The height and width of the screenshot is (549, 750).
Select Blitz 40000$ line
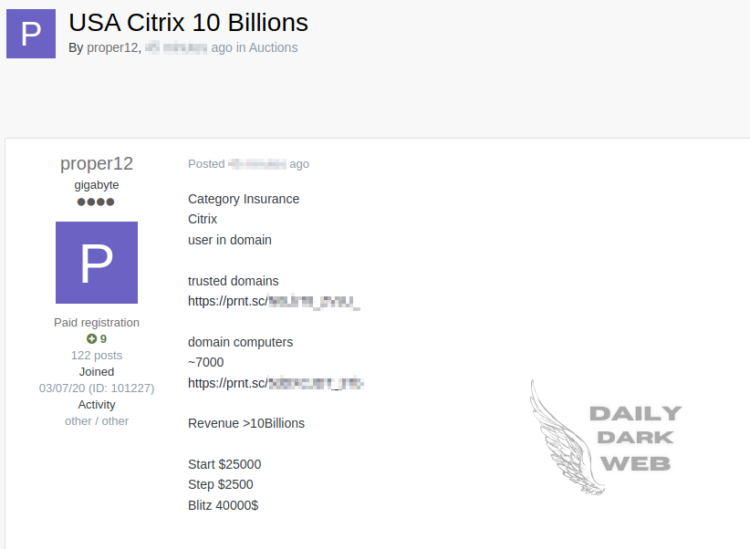click(x=223, y=505)
